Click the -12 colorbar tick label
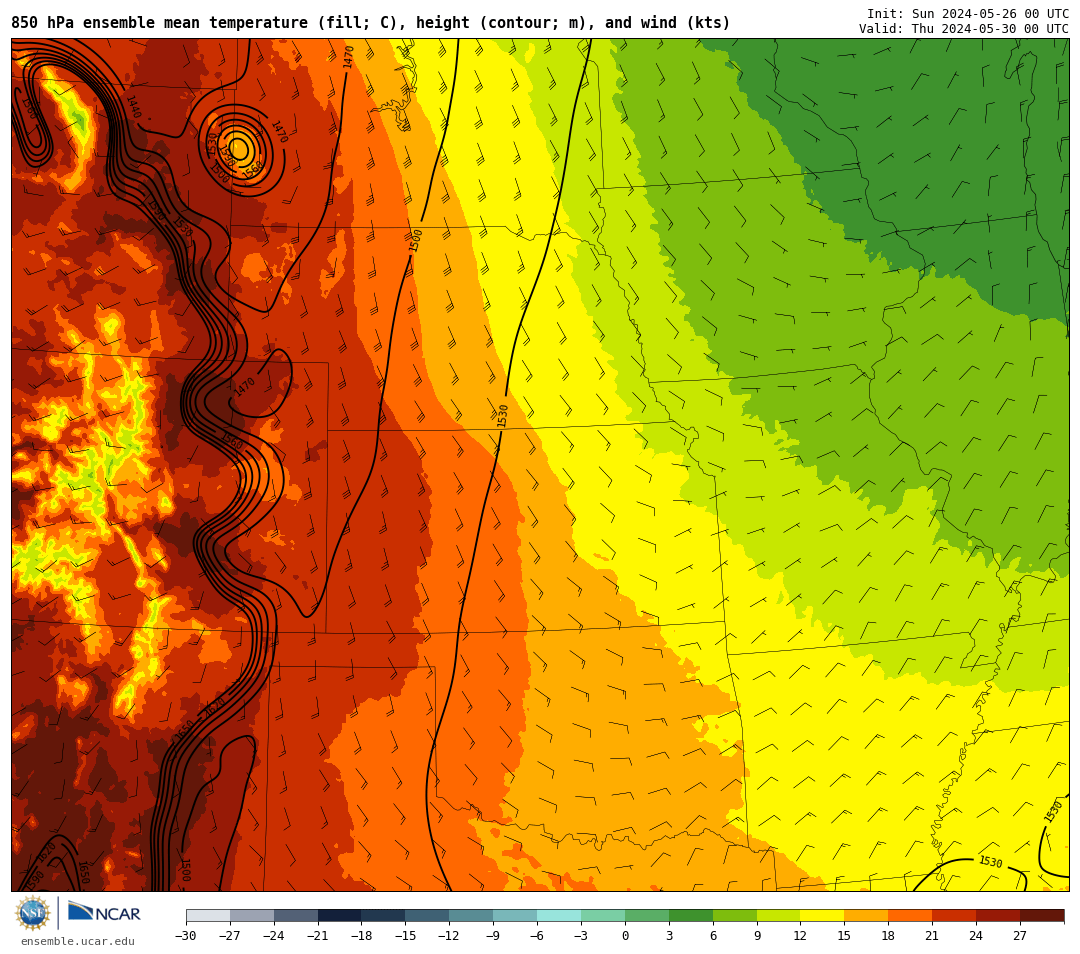The width and height of the screenshot is (1080, 954). coord(450,935)
